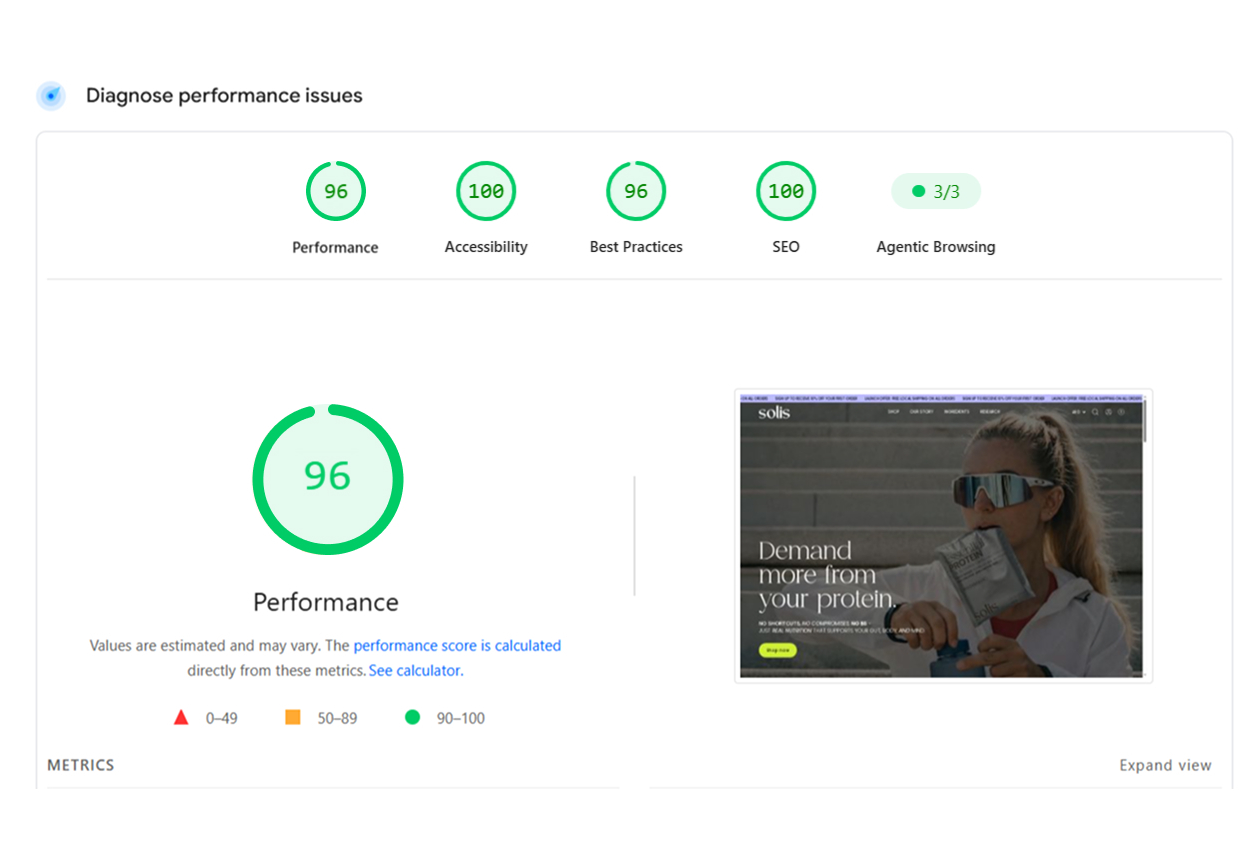This screenshot has height=860, width=1239.
Task: Select the Best Practices 96 gauge
Action: (636, 191)
